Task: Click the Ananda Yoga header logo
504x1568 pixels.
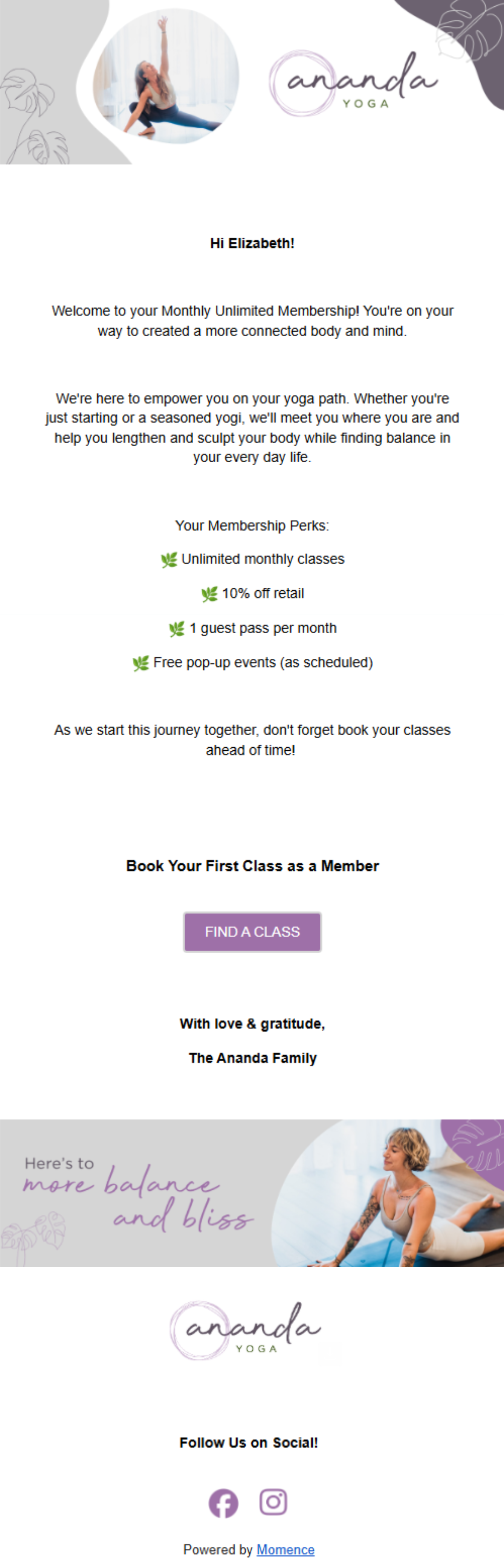Action: pos(353,84)
